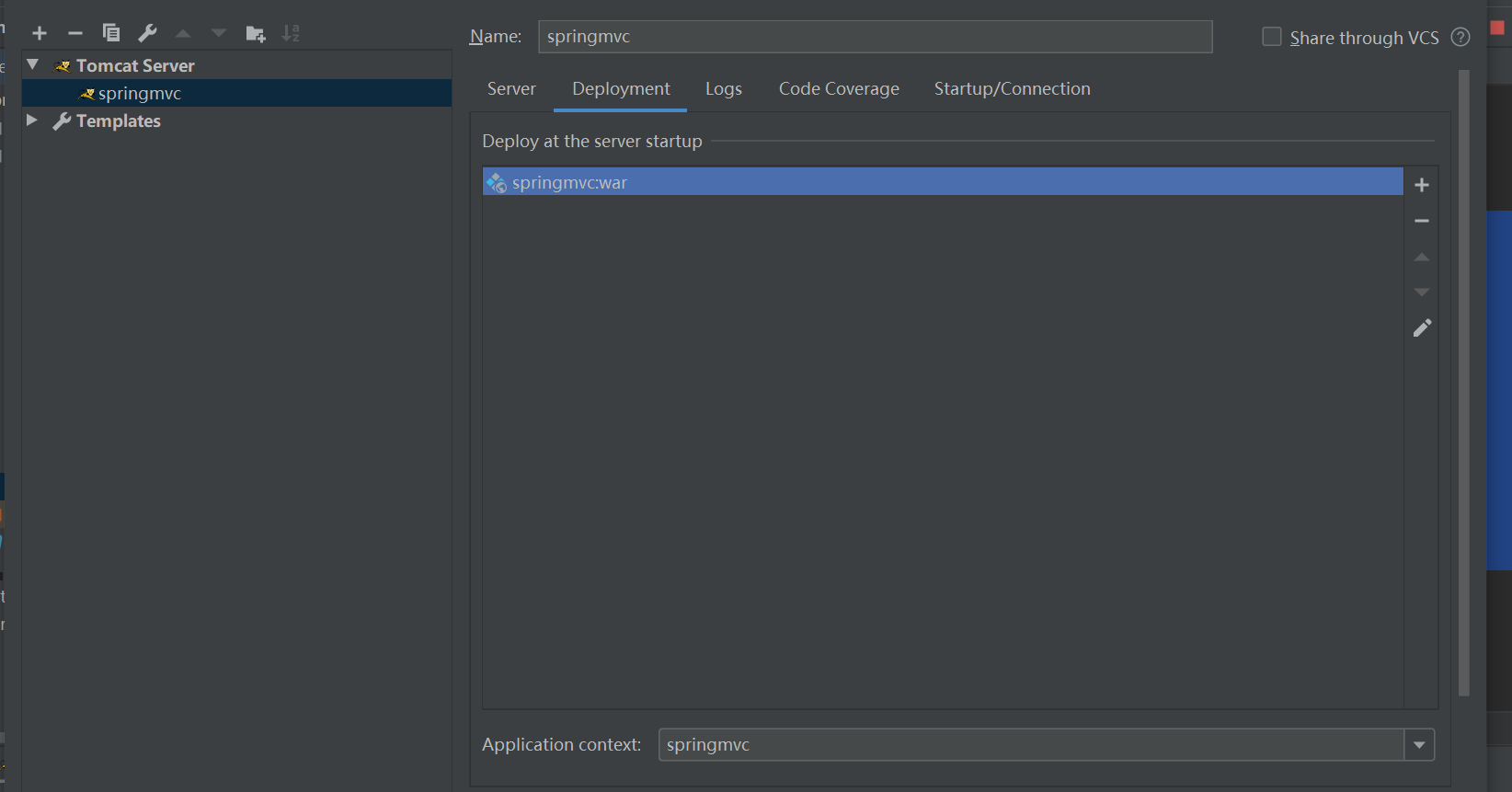Switch to the Deployment tab

click(x=621, y=89)
